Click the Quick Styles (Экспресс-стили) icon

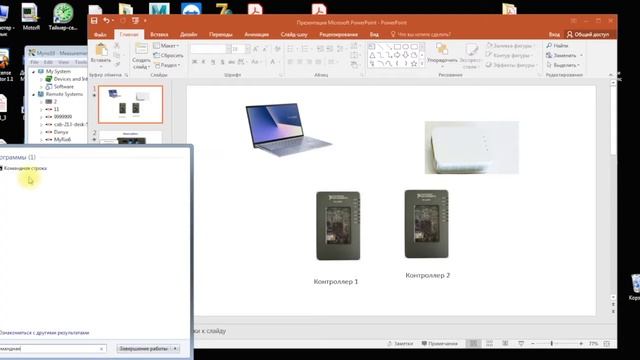[471, 50]
